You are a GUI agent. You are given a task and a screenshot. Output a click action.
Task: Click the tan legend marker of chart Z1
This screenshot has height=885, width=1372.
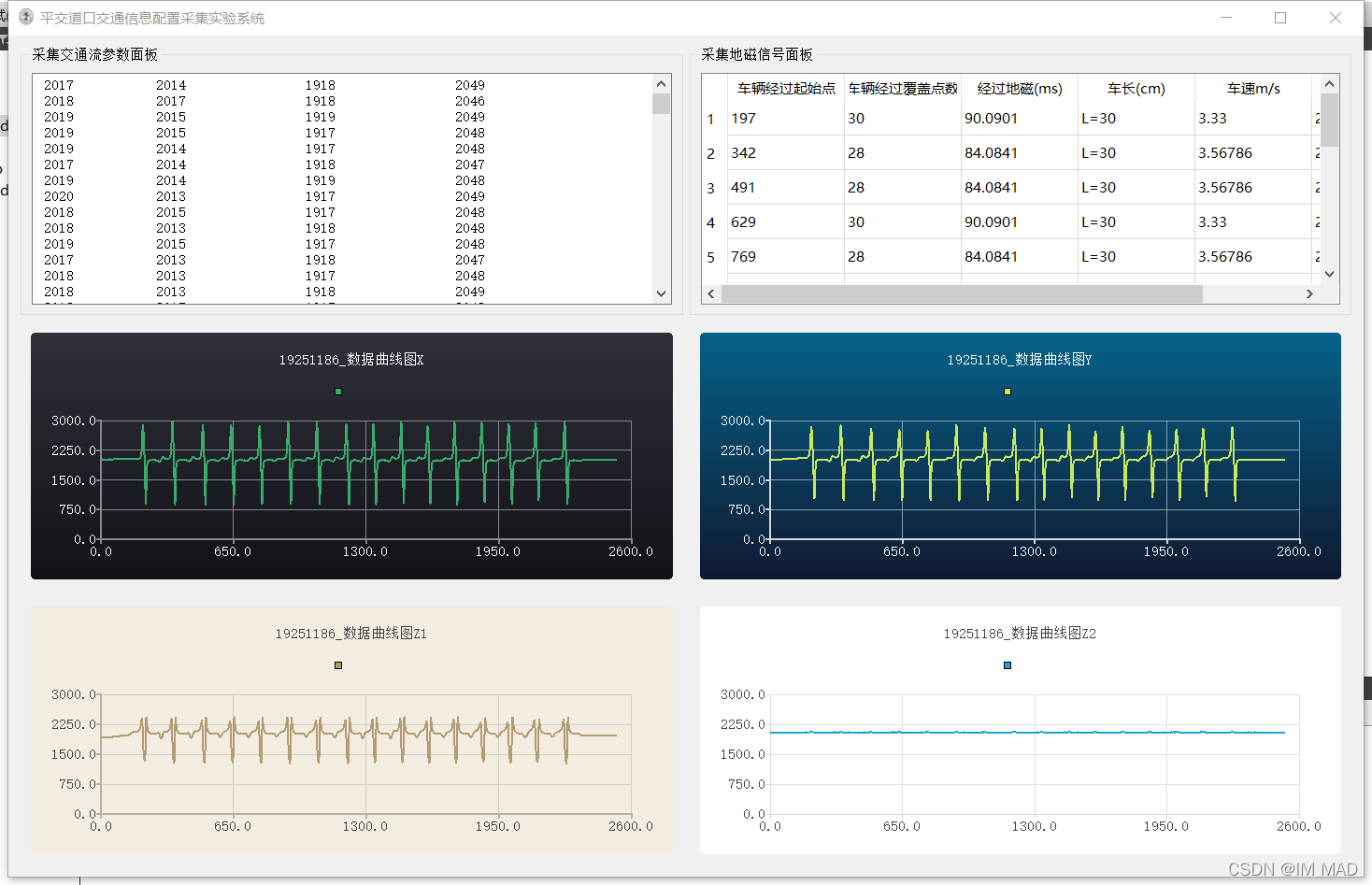click(338, 665)
